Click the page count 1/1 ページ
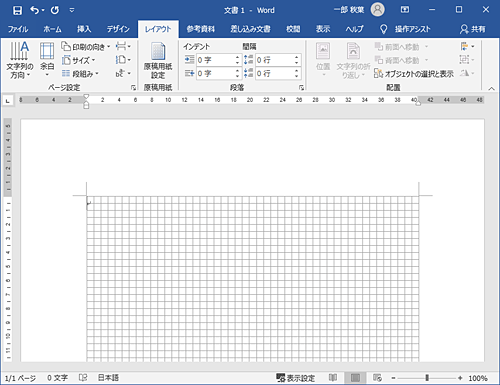The image size is (500, 385). [x=20, y=378]
